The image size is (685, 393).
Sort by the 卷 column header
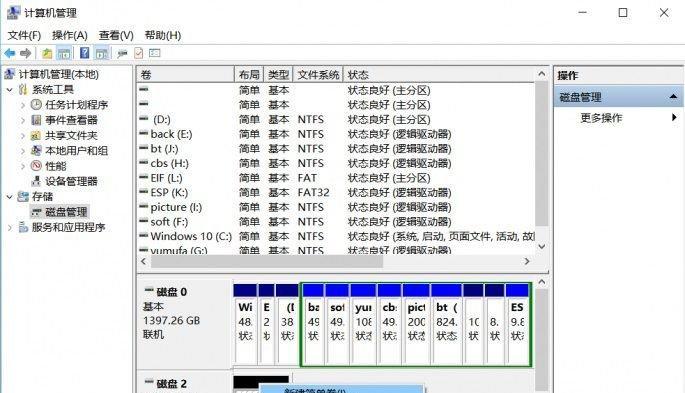tap(185, 75)
